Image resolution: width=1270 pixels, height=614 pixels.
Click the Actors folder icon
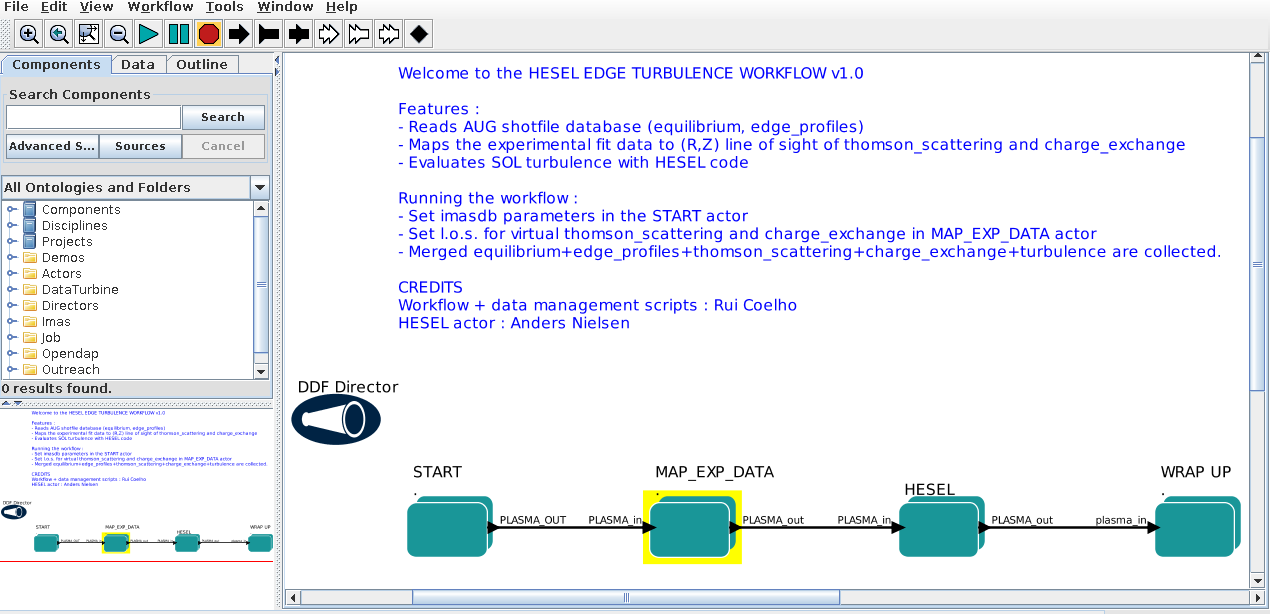pos(29,274)
